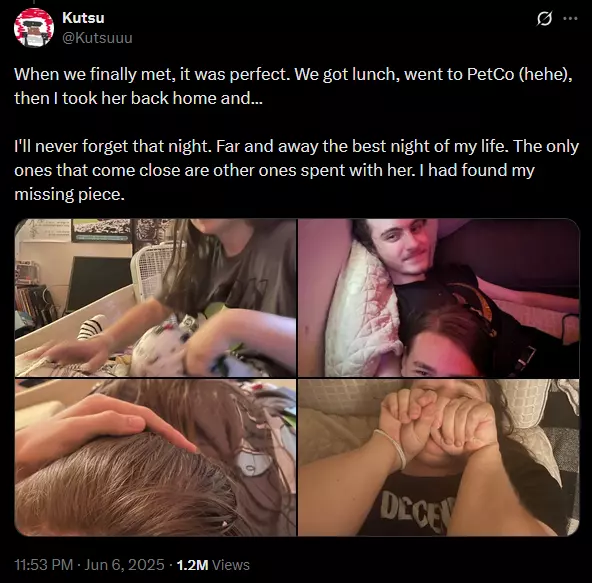
Task: Open the Kutsu display name link
Action: tap(83, 18)
